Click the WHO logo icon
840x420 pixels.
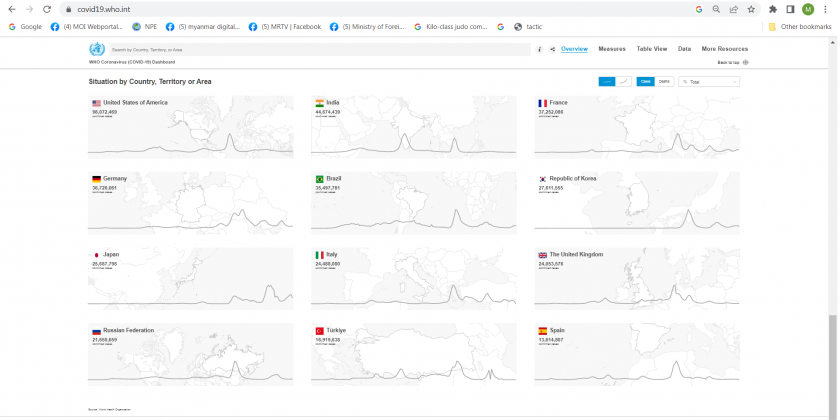tap(97, 49)
